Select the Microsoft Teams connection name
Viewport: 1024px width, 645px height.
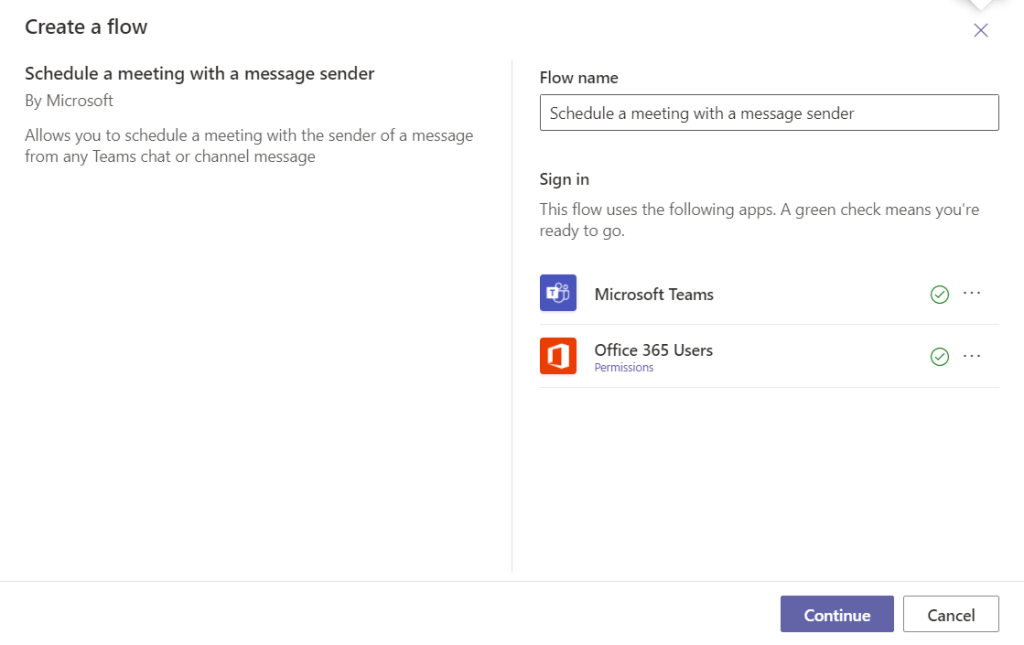(x=653, y=294)
